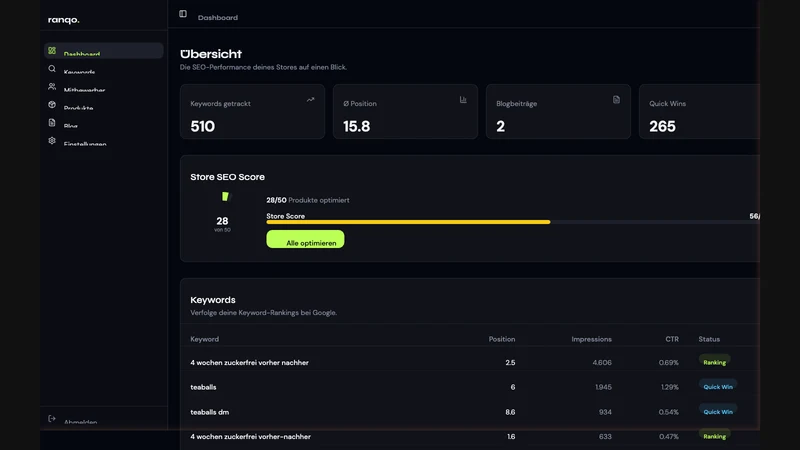
Task: Click the ranqo. logo
Action: [64, 20]
